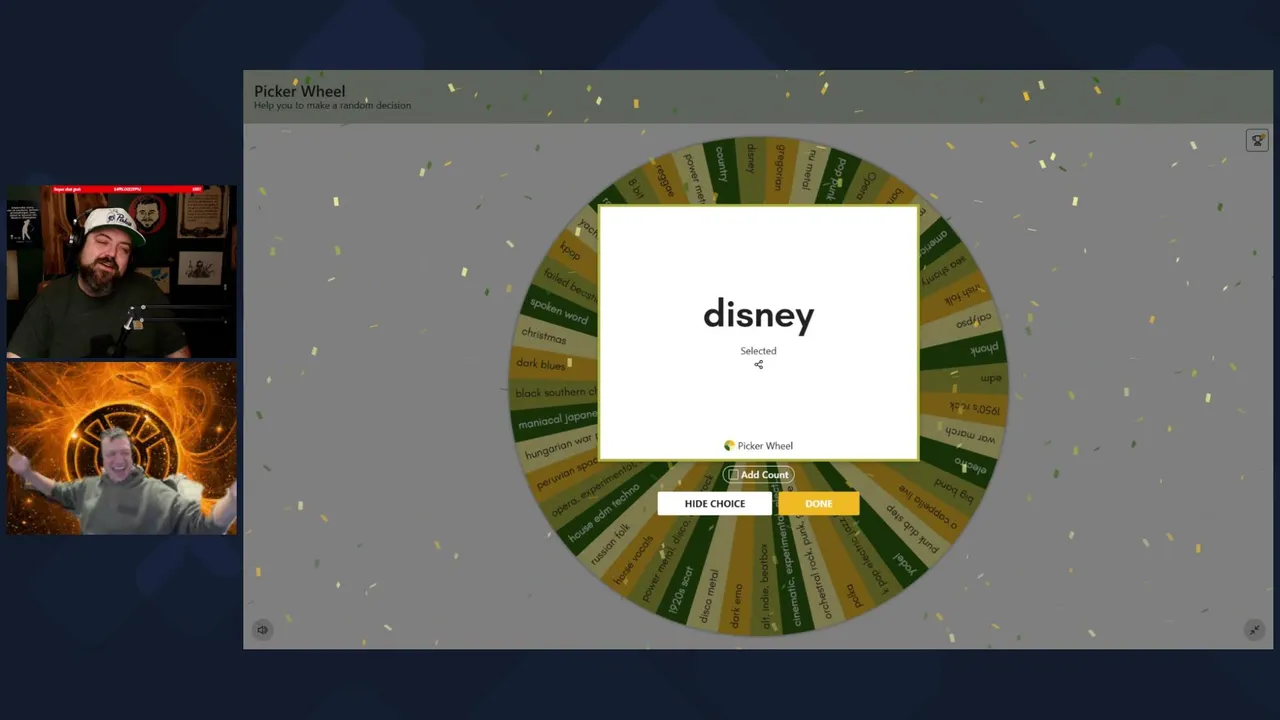Click the 'nu metal' wheel segment
Screen dimensions: 1280x720
point(811,170)
